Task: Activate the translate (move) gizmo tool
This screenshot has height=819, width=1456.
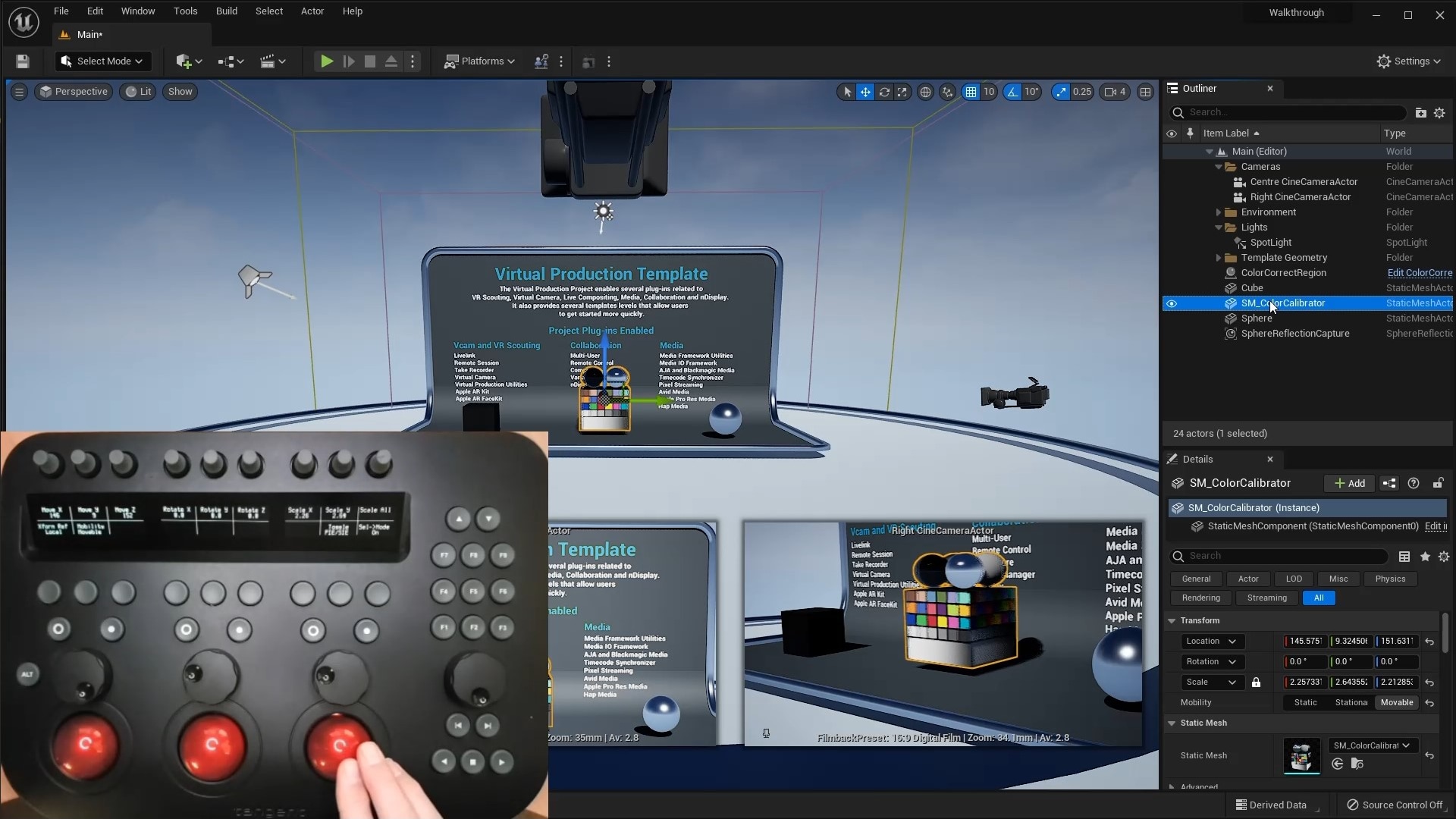Action: pyautogui.click(x=865, y=92)
